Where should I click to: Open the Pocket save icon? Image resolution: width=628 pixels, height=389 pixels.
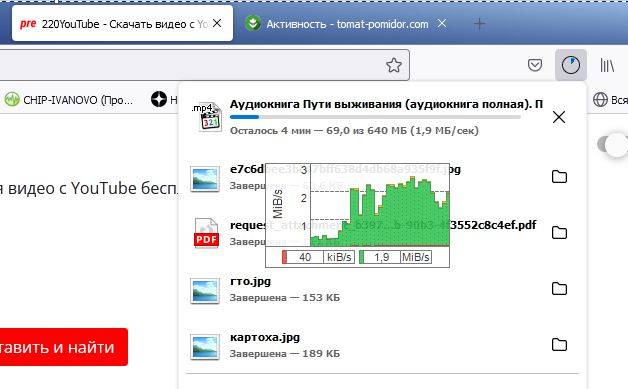535,65
